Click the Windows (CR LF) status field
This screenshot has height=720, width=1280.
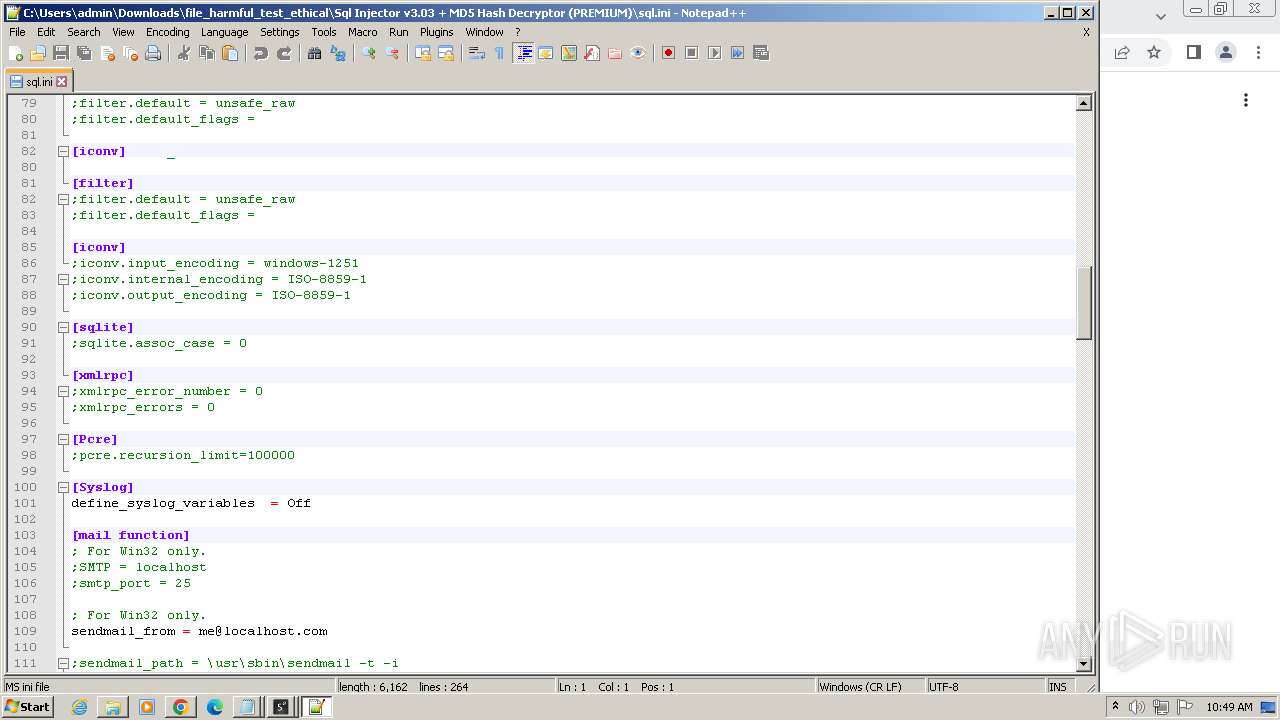coord(870,687)
